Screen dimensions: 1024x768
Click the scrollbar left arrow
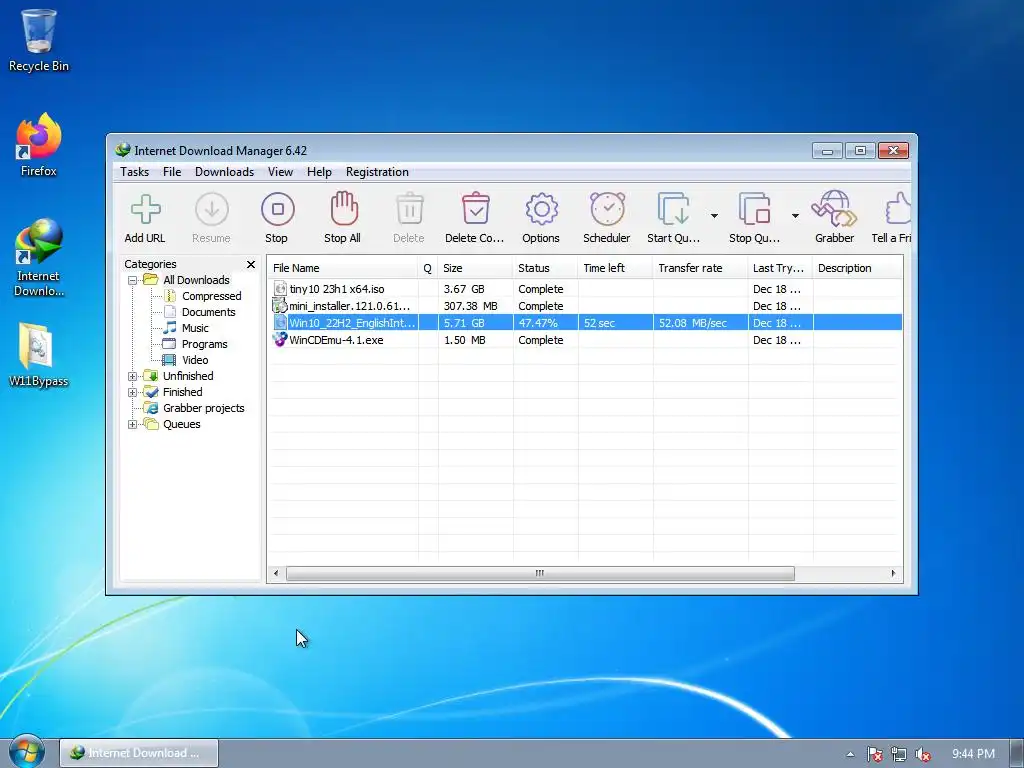pyautogui.click(x=276, y=573)
